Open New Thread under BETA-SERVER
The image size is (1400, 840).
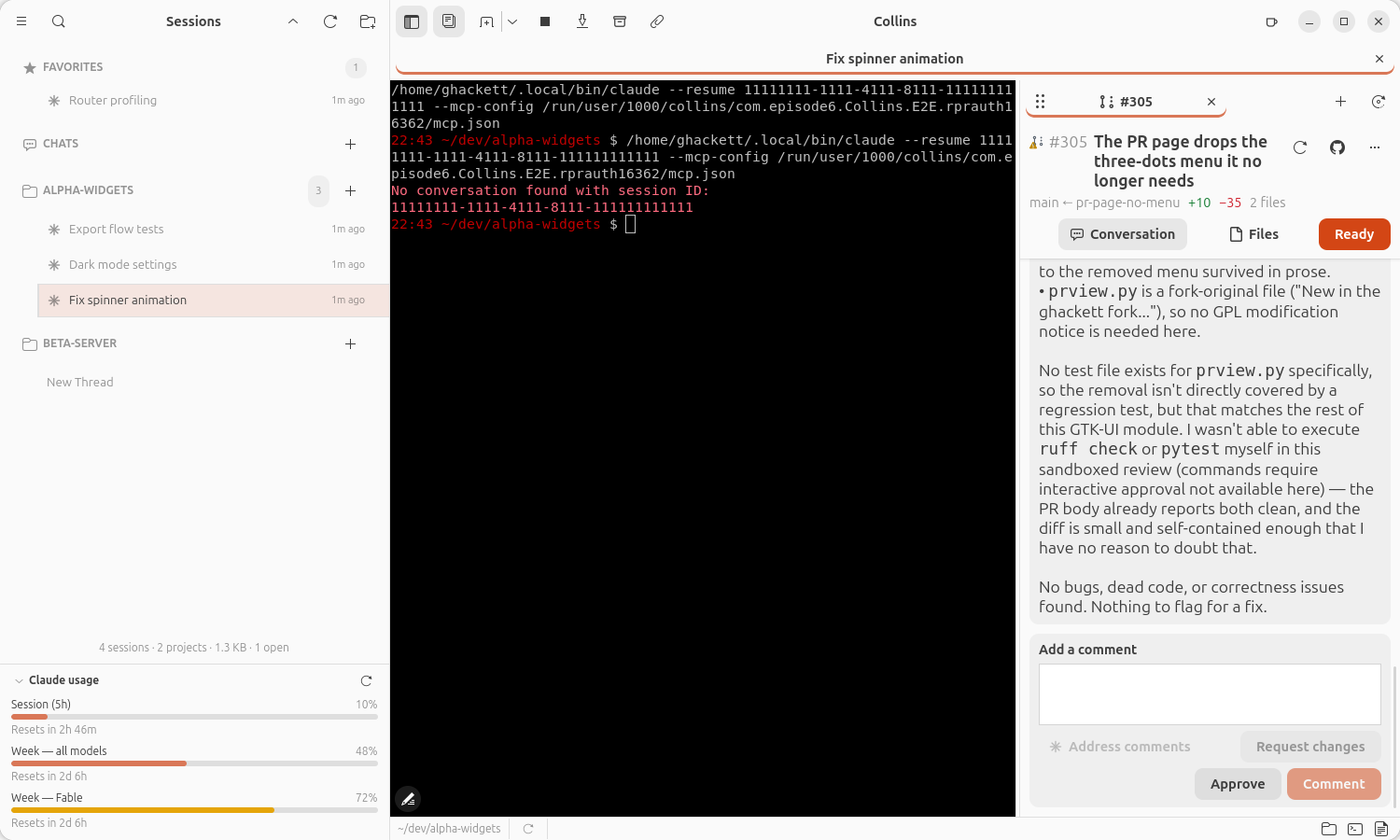click(x=80, y=383)
